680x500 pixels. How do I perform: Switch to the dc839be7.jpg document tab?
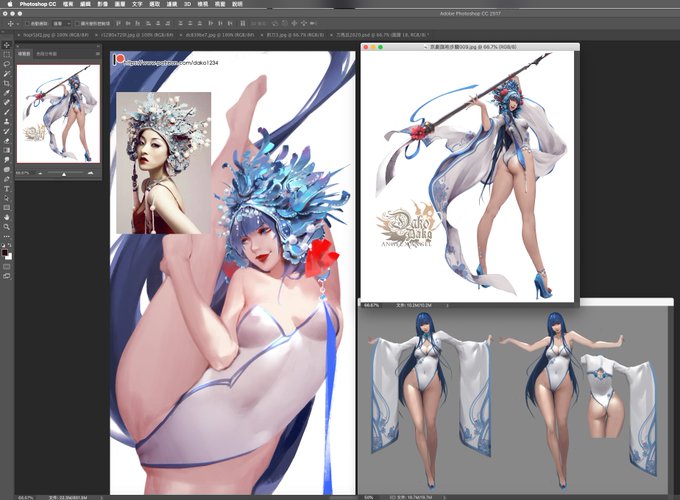219,35
